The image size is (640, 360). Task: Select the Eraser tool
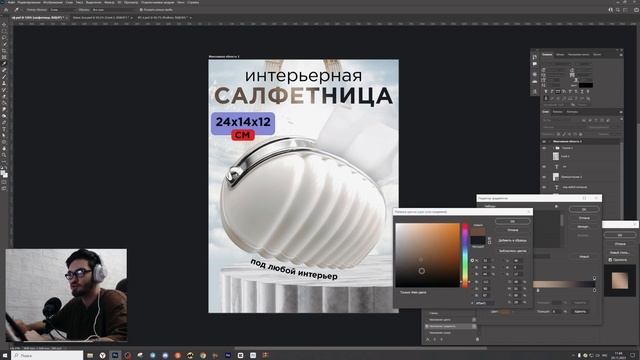(x=4, y=96)
